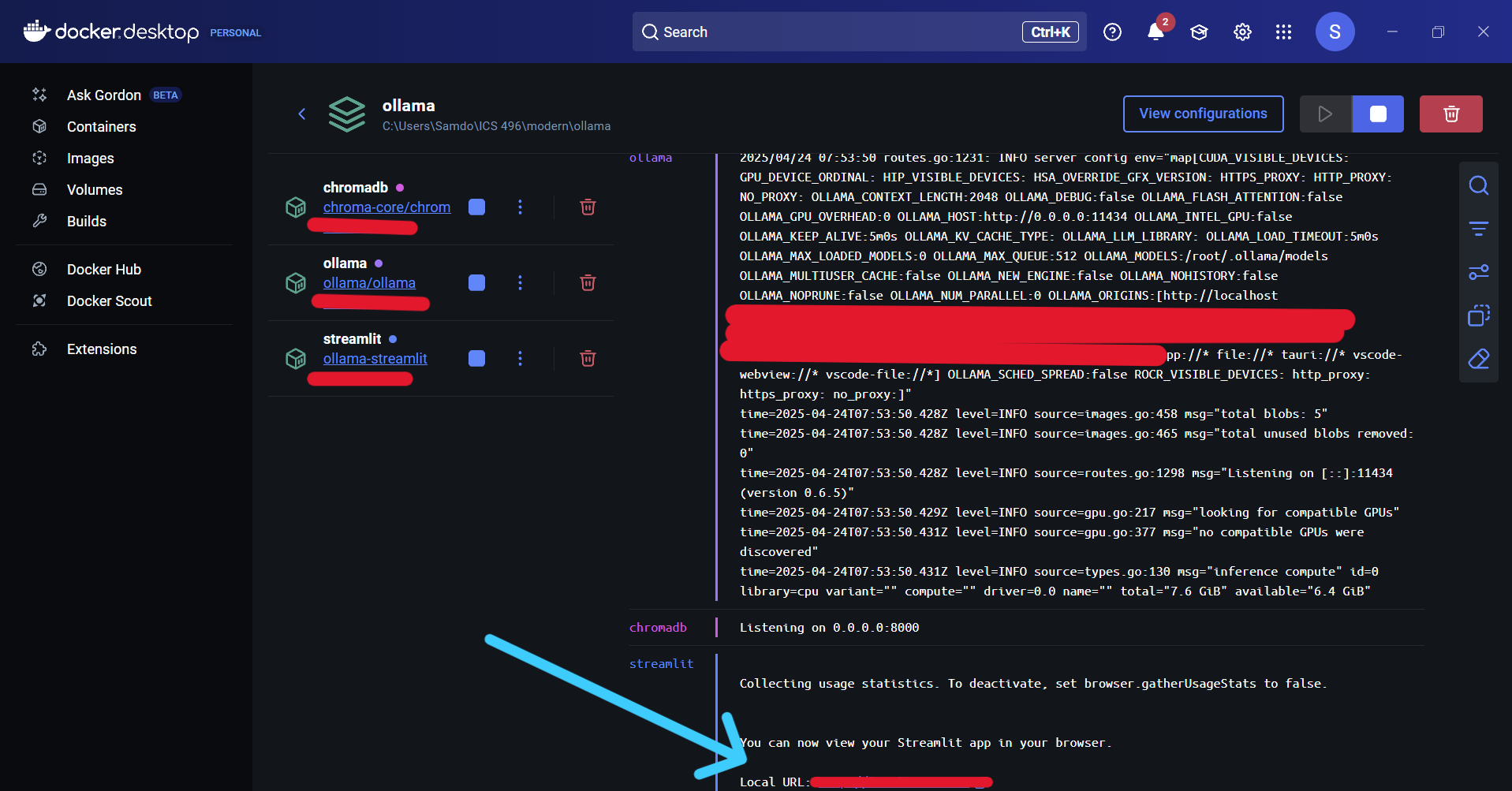Stop the chromadb container
This screenshot has height=791, width=1512.
click(476, 207)
